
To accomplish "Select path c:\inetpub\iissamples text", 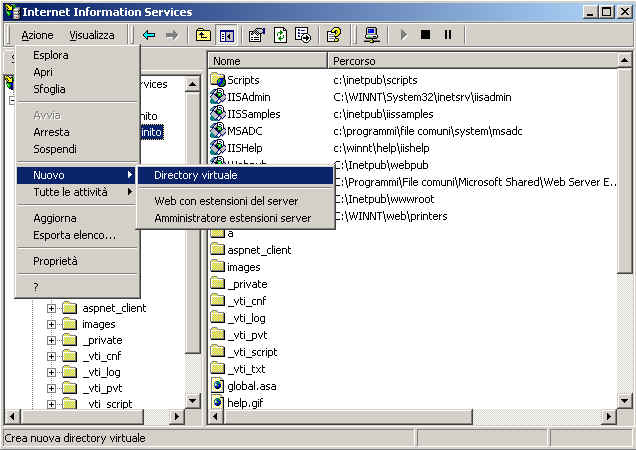I will pos(383,114).
